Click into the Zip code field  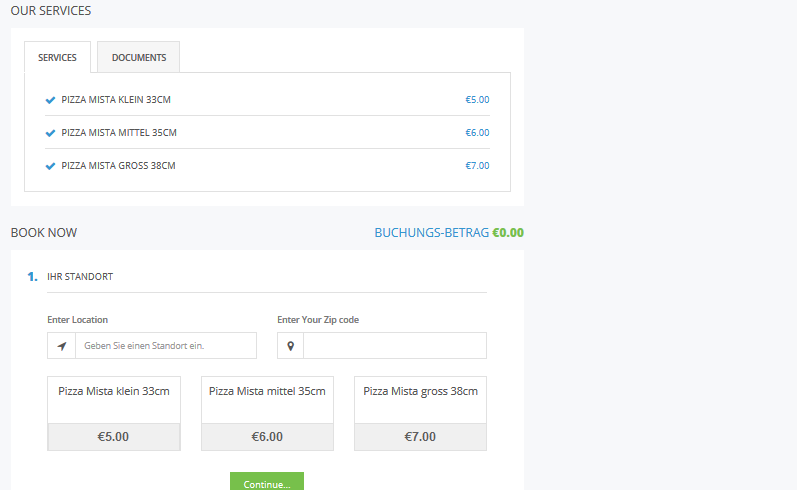click(x=394, y=346)
